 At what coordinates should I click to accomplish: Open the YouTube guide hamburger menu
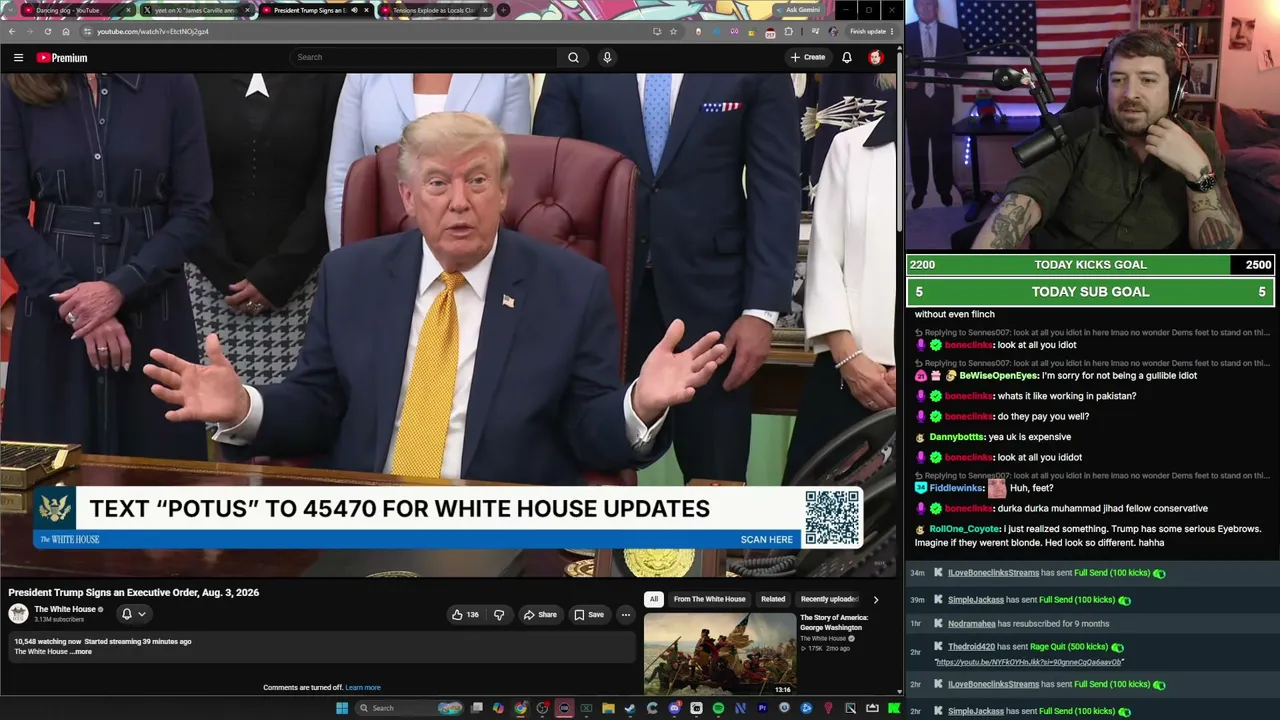18,58
